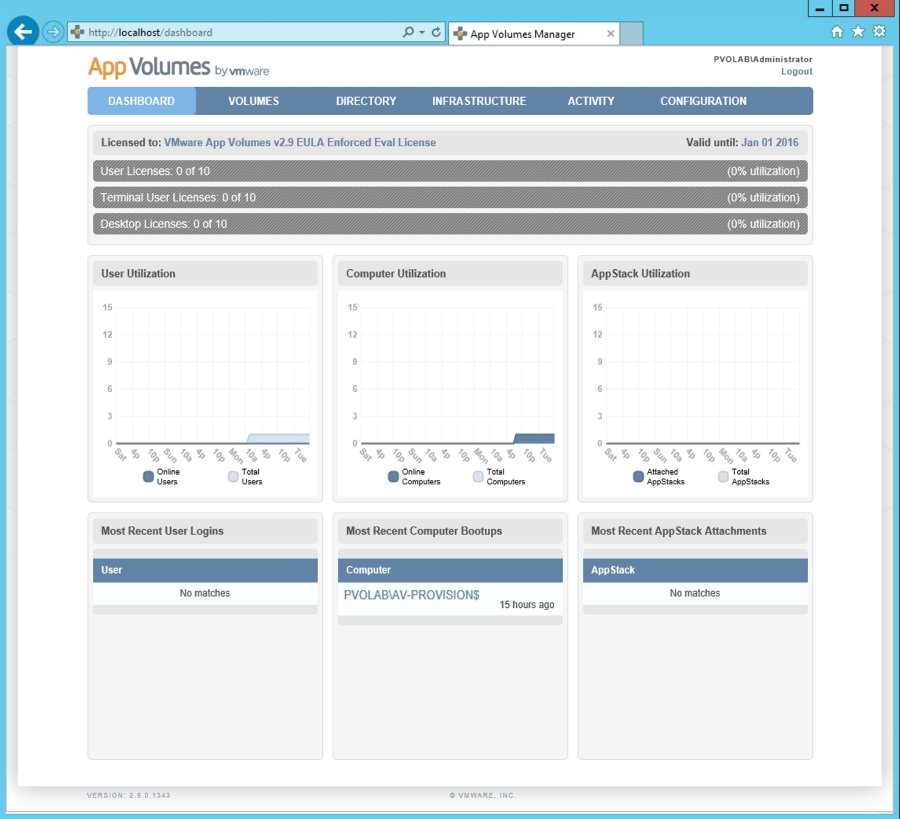View the Activity tab
Viewport: 900px width, 819px height.
[x=591, y=101]
